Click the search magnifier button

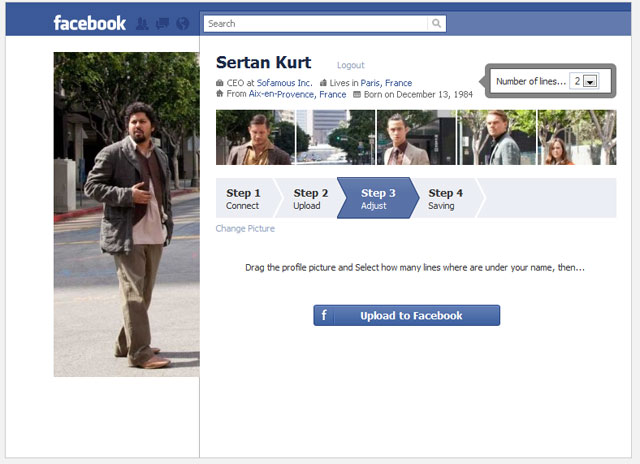436,24
